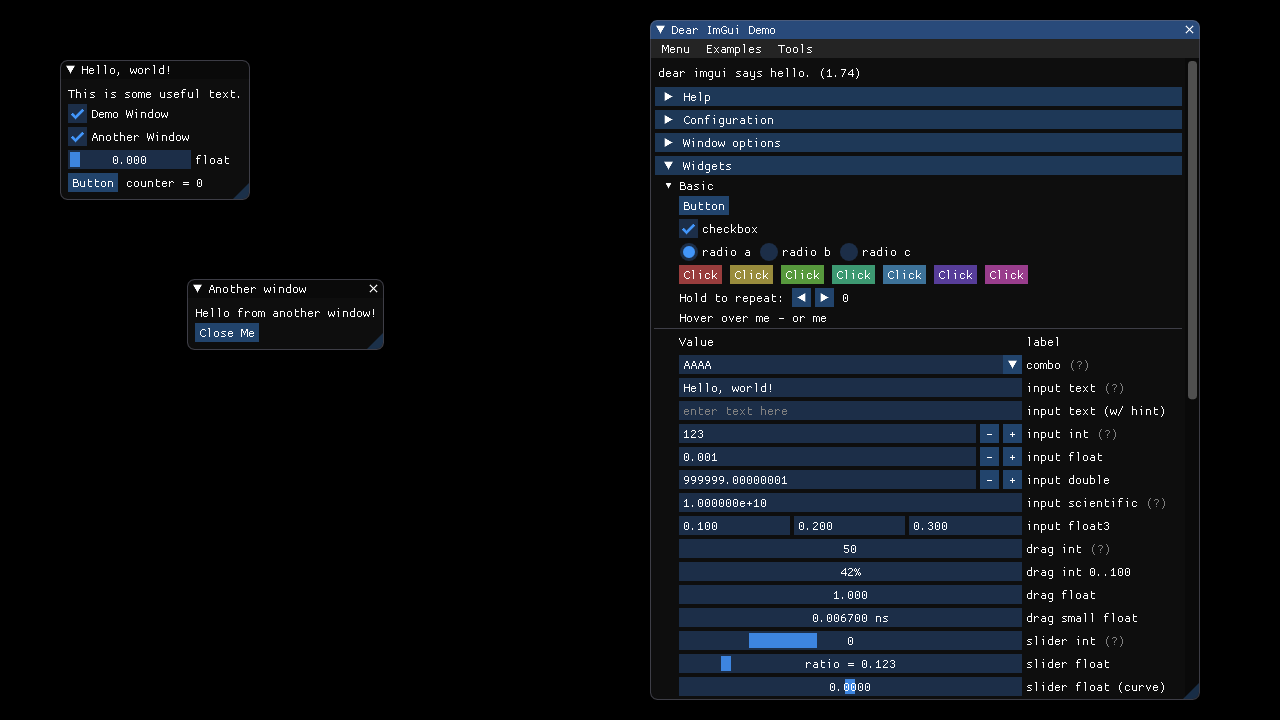
Task: Click the input scientific field
Action: (850, 503)
